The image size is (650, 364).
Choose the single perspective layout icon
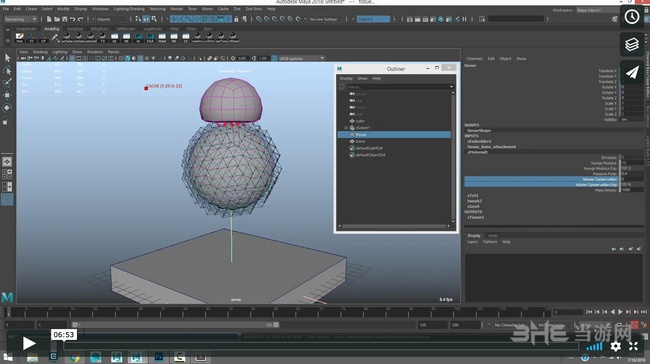(x=7, y=162)
